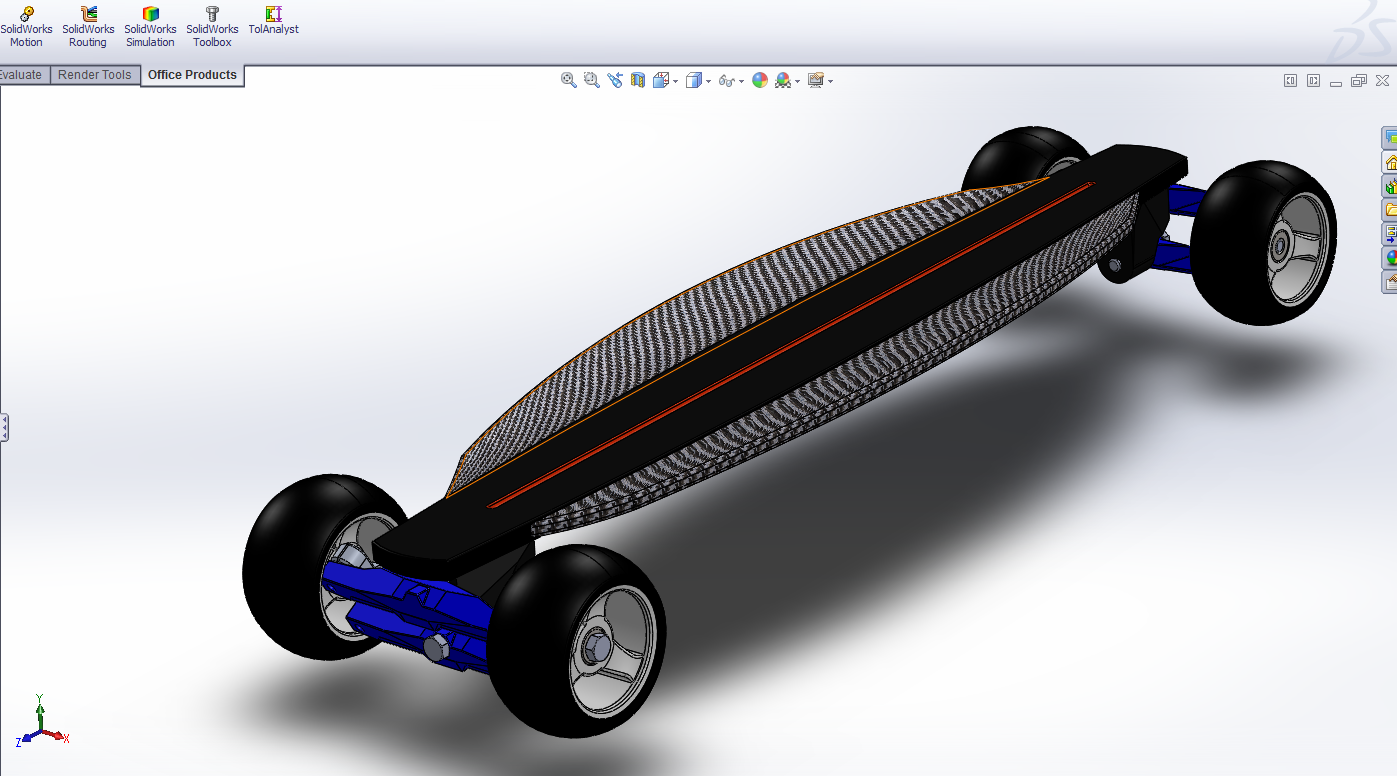This screenshot has height=776, width=1397.
Task: Open the topmost task pane chat-bubble tab
Action: (x=1390, y=138)
